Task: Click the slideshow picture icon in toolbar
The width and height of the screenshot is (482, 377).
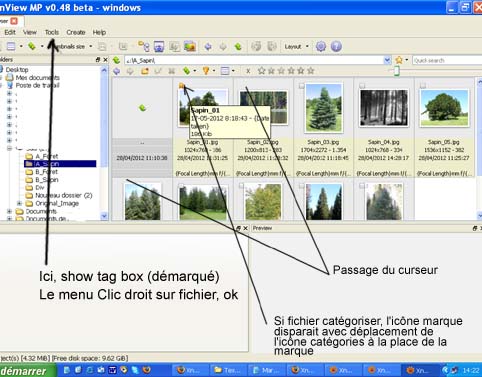Action: tap(190, 46)
